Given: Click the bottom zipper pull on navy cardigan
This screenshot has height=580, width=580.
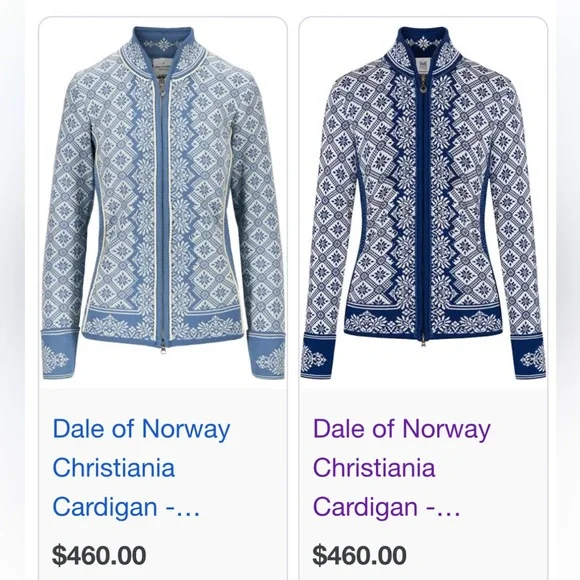Looking at the screenshot, I should point(423,340).
